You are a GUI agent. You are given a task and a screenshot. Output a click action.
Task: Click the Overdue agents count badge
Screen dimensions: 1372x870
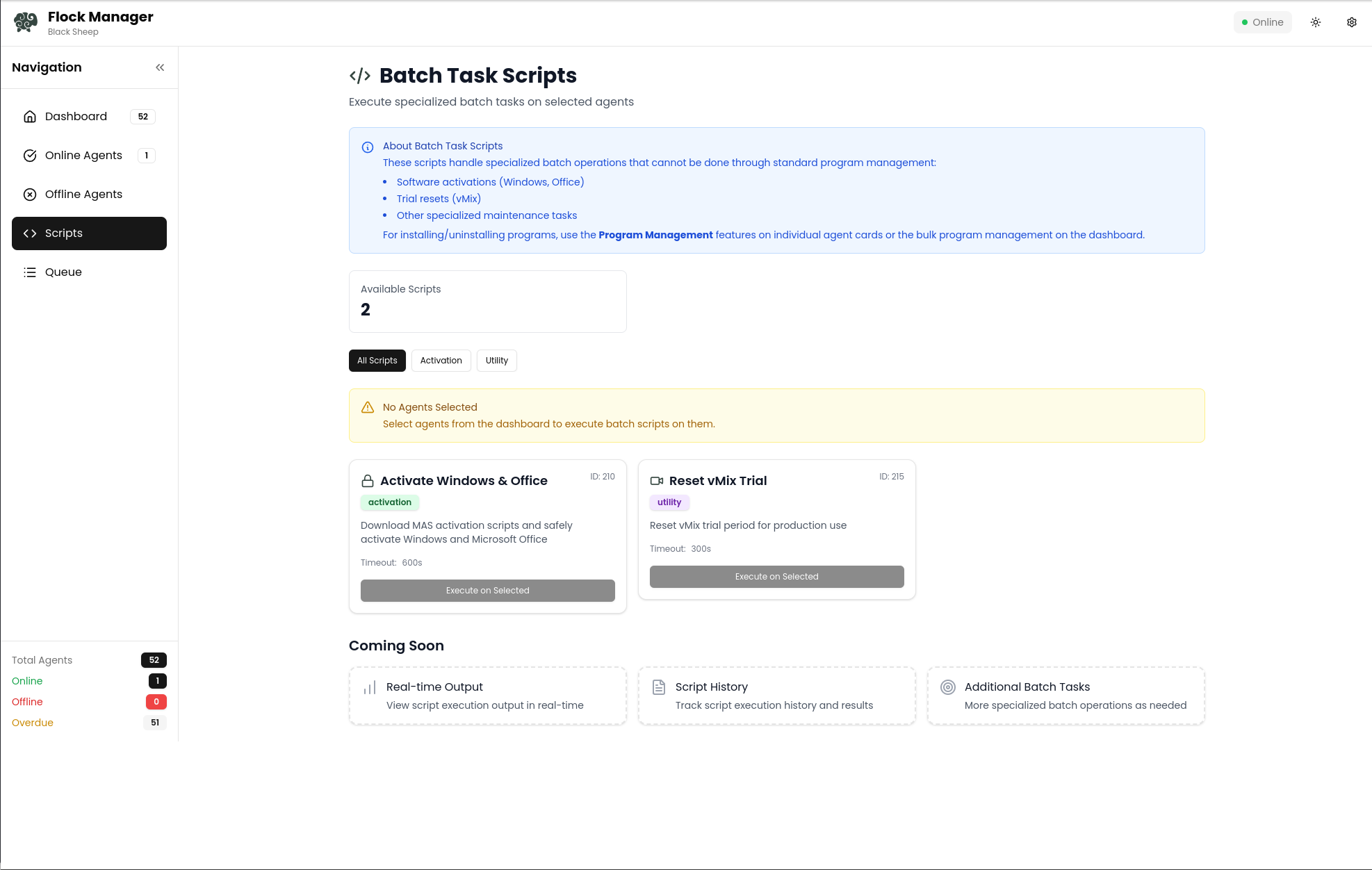click(x=155, y=723)
